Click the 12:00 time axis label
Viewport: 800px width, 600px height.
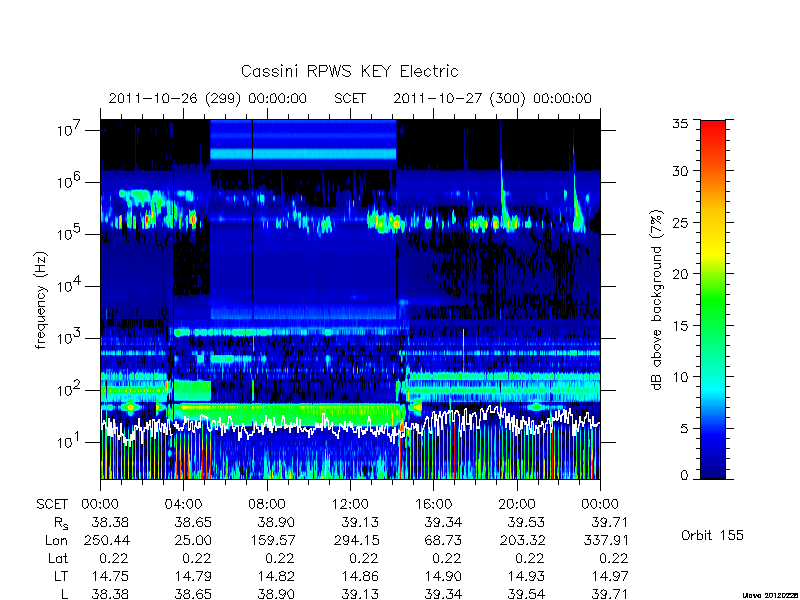350,504
